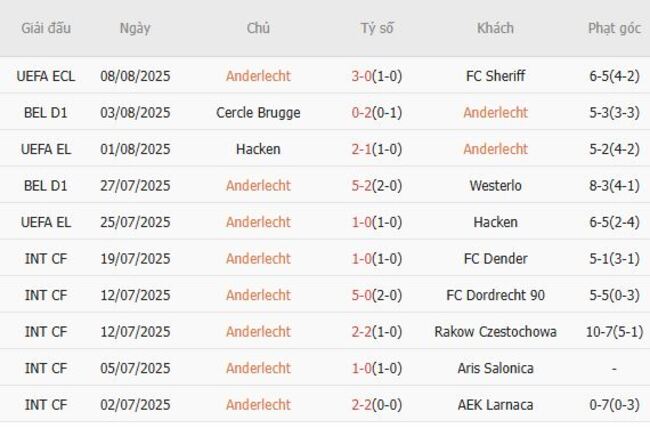Click Anderlecht home team in FC Sheriff match

(x=258, y=76)
